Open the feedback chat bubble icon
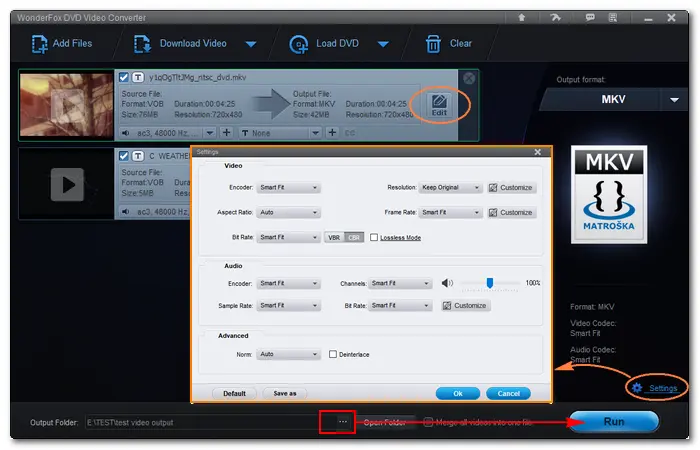This screenshot has width=700, height=450. click(590, 17)
